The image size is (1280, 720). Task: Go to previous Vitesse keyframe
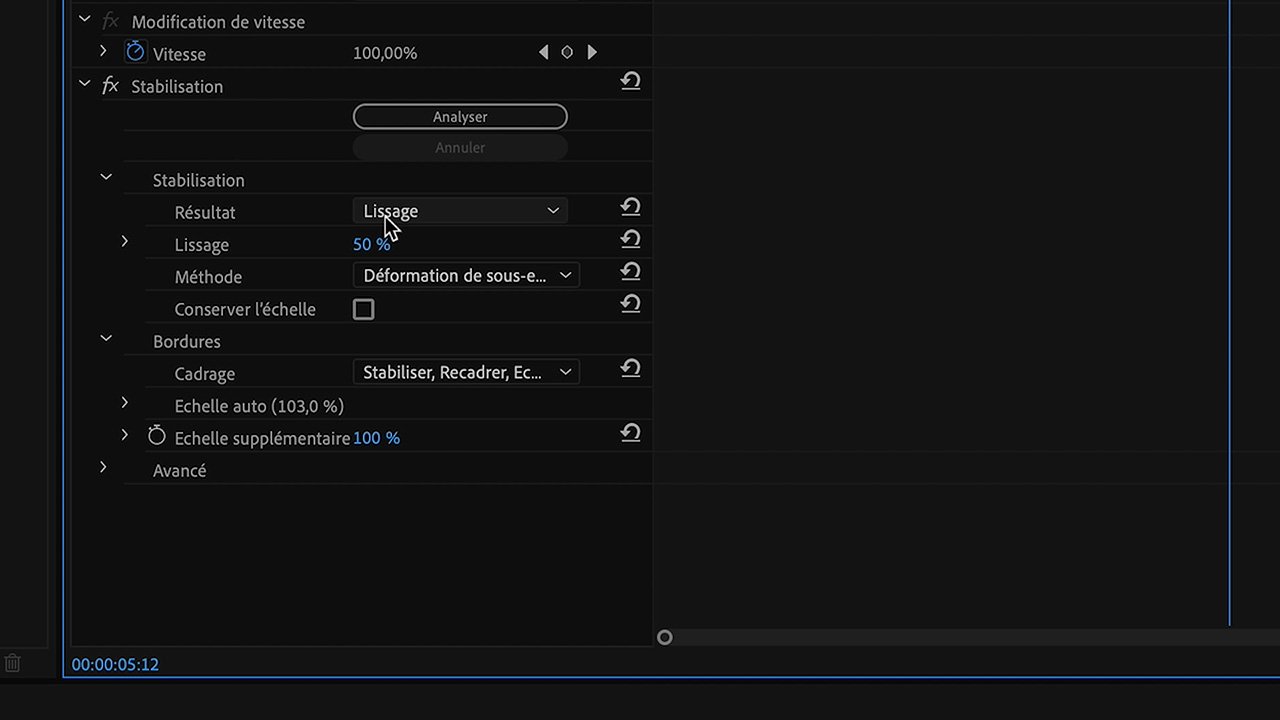point(543,52)
